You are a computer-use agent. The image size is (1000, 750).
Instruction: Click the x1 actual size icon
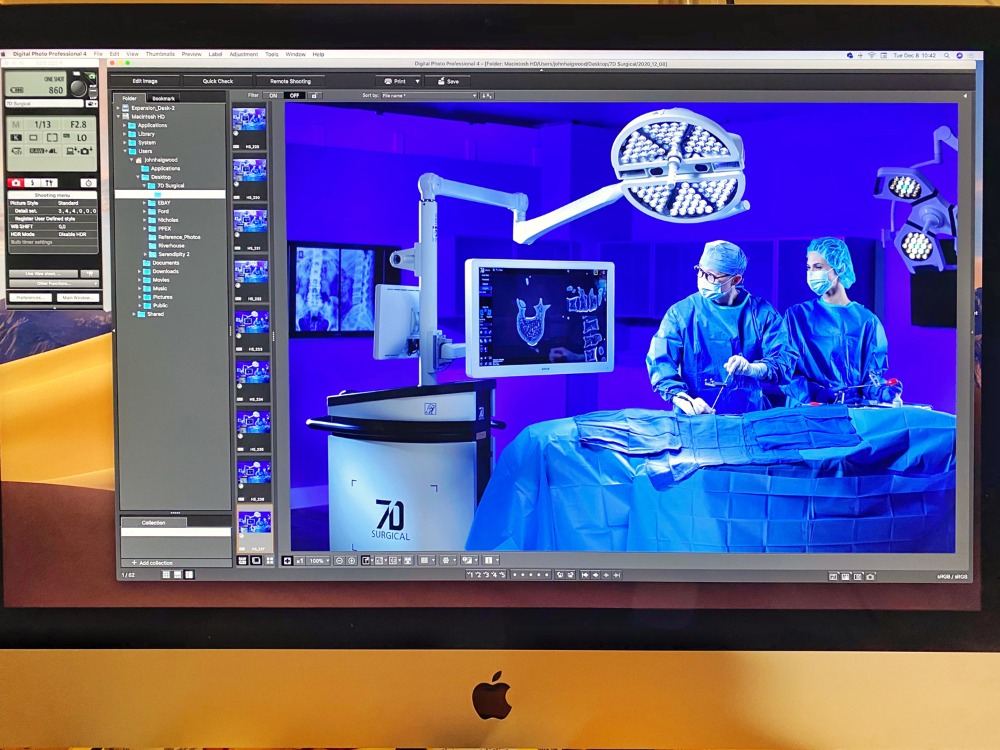299,561
